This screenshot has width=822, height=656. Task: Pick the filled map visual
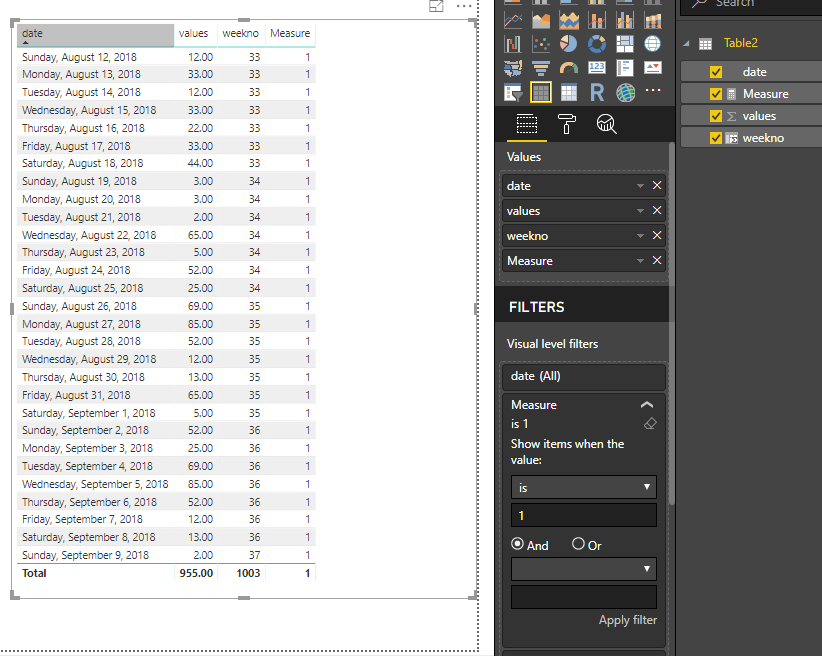click(513, 68)
